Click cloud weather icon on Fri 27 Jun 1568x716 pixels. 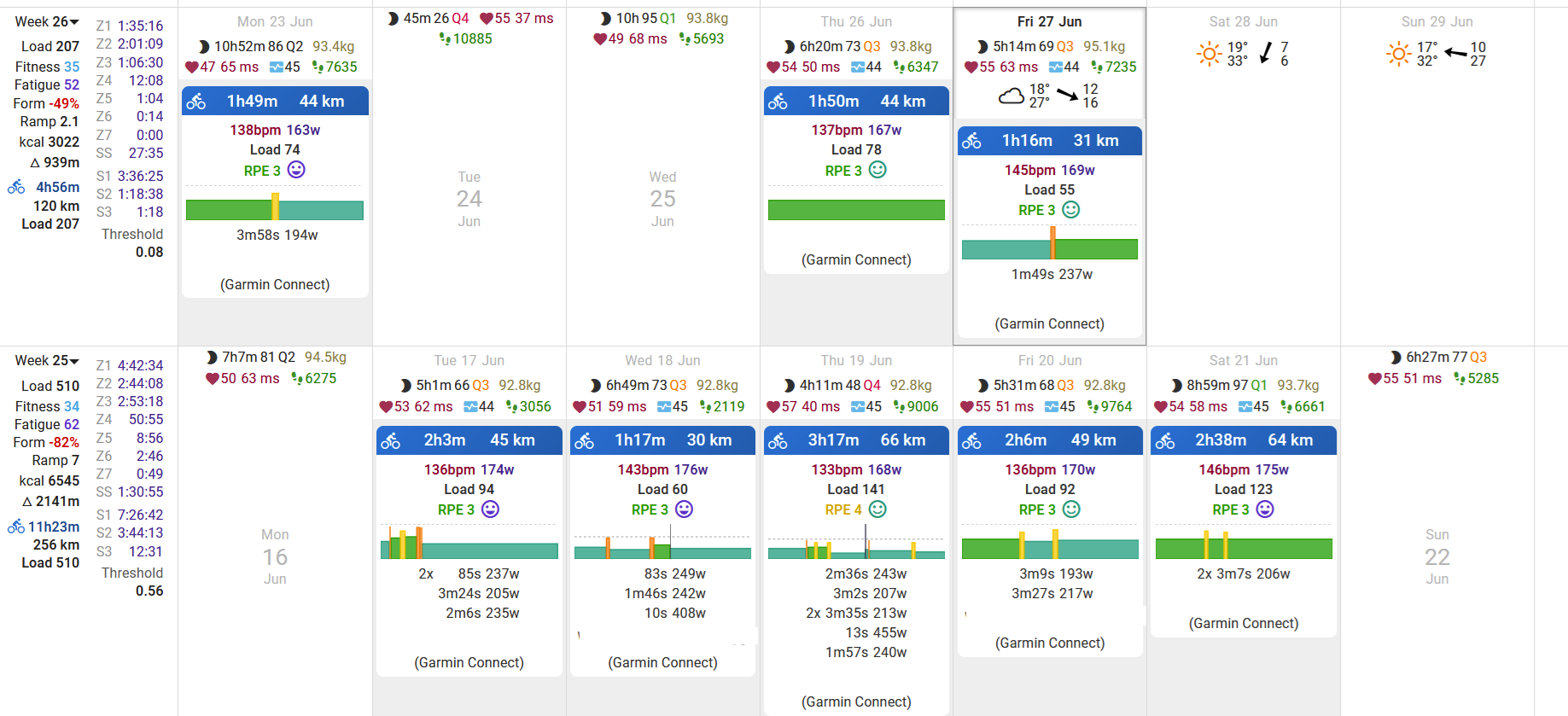1011,96
